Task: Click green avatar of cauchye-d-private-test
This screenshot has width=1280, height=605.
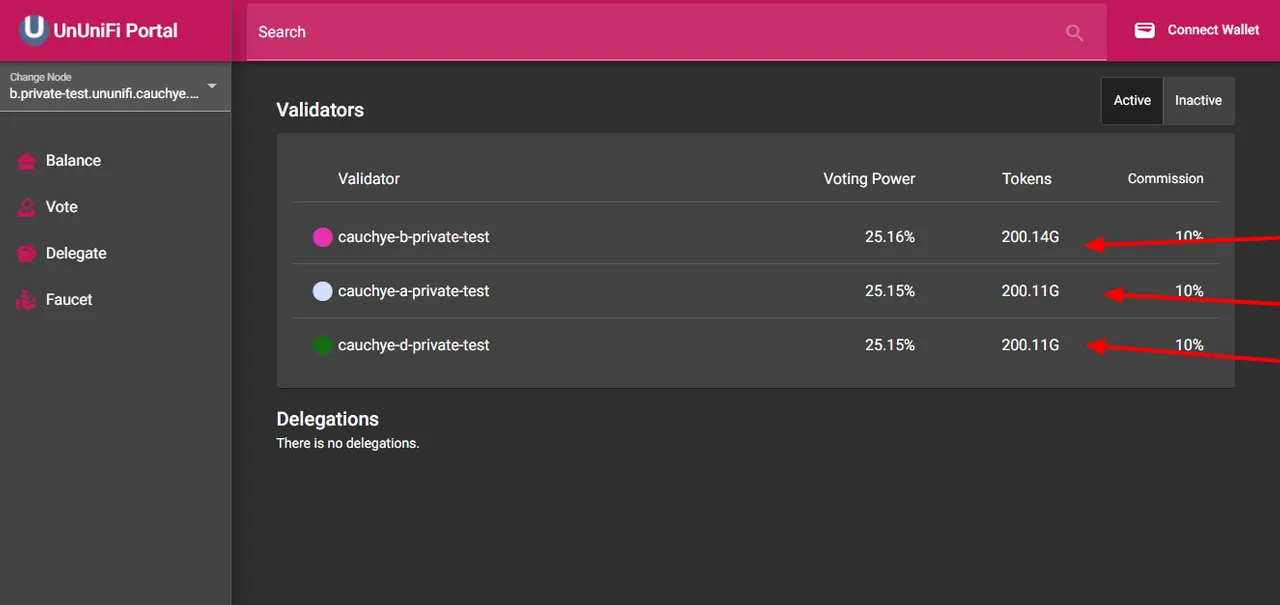Action: click(x=322, y=346)
